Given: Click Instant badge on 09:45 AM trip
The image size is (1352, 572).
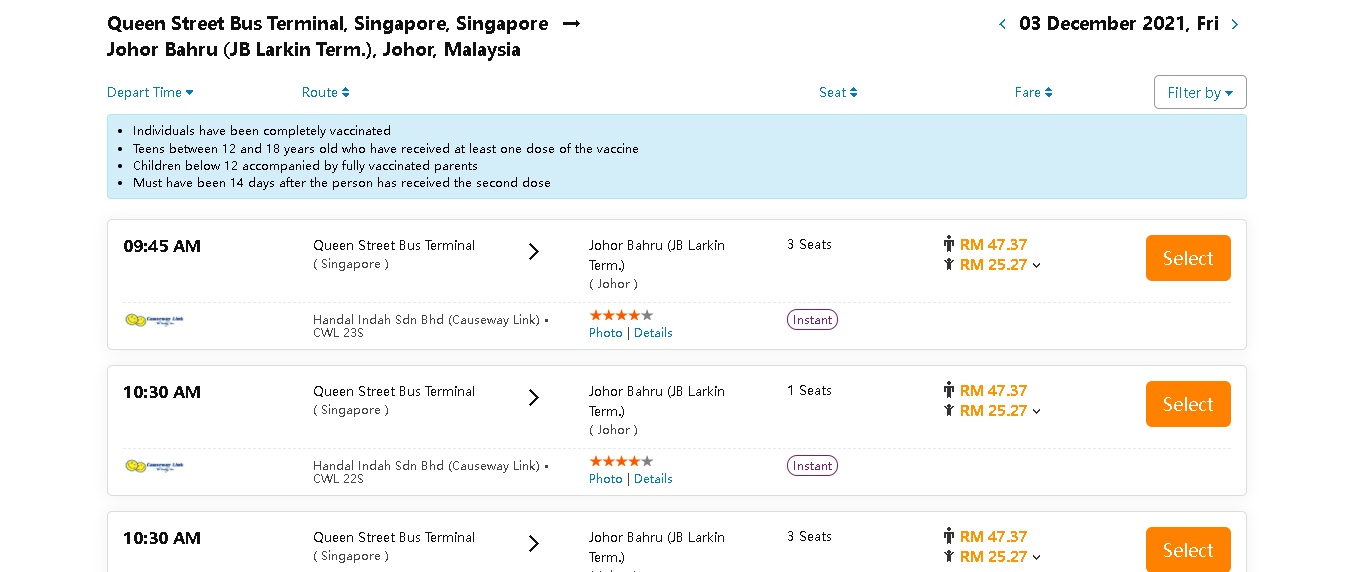Looking at the screenshot, I should coord(812,320).
